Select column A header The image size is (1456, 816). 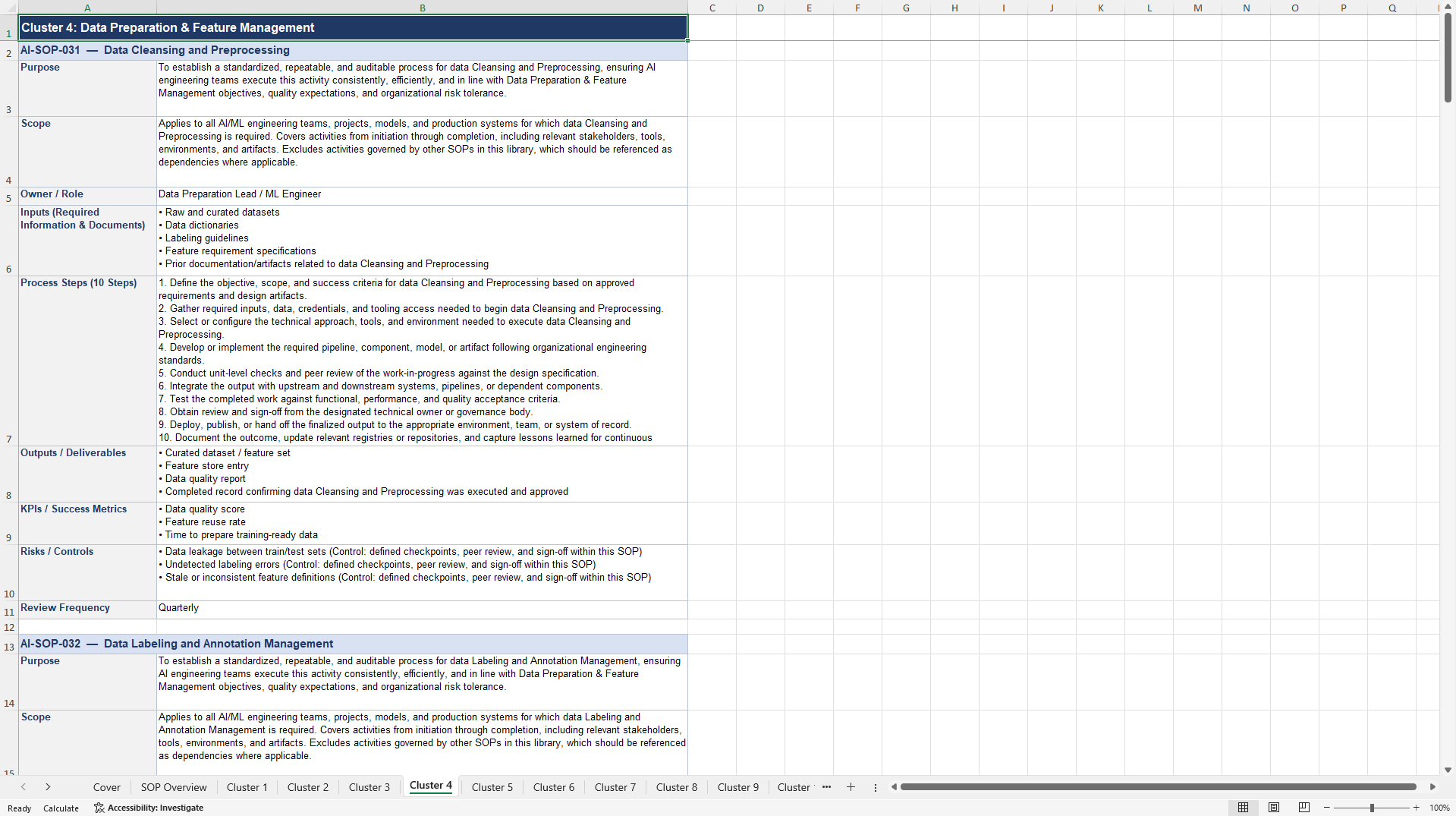[x=87, y=8]
